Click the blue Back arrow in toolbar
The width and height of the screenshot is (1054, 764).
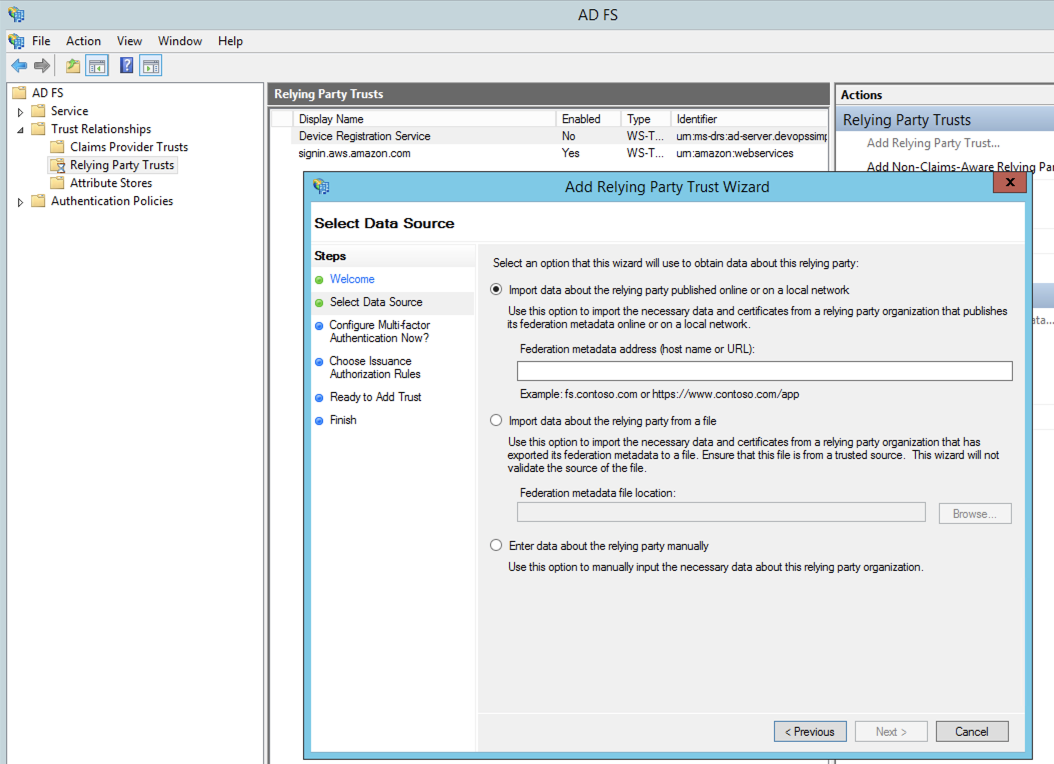coord(18,66)
